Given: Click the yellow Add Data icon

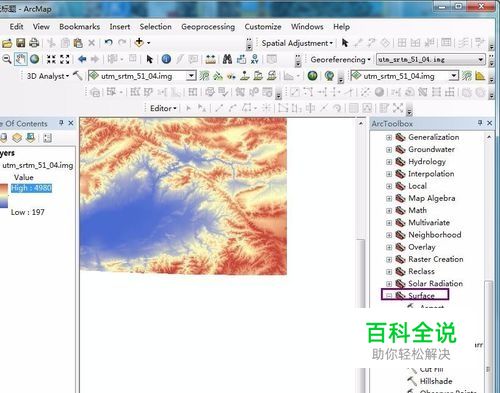Looking at the screenshot, I should [139, 43].
